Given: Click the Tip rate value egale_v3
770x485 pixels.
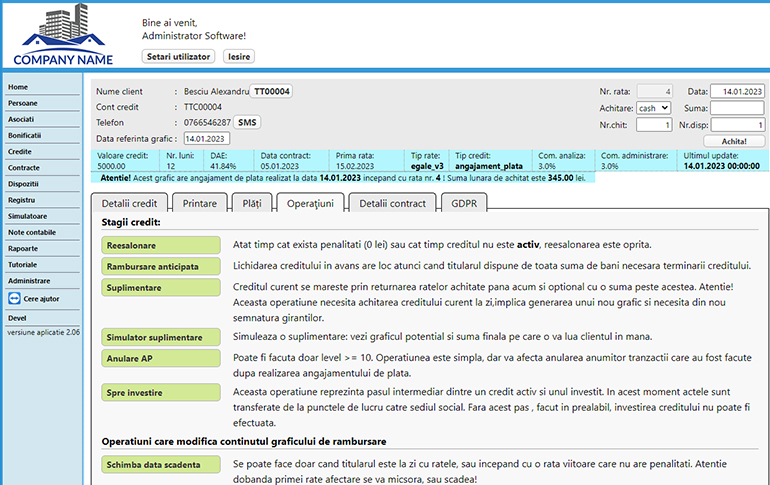Looking at the screenshot, I should tap(427, 166).
